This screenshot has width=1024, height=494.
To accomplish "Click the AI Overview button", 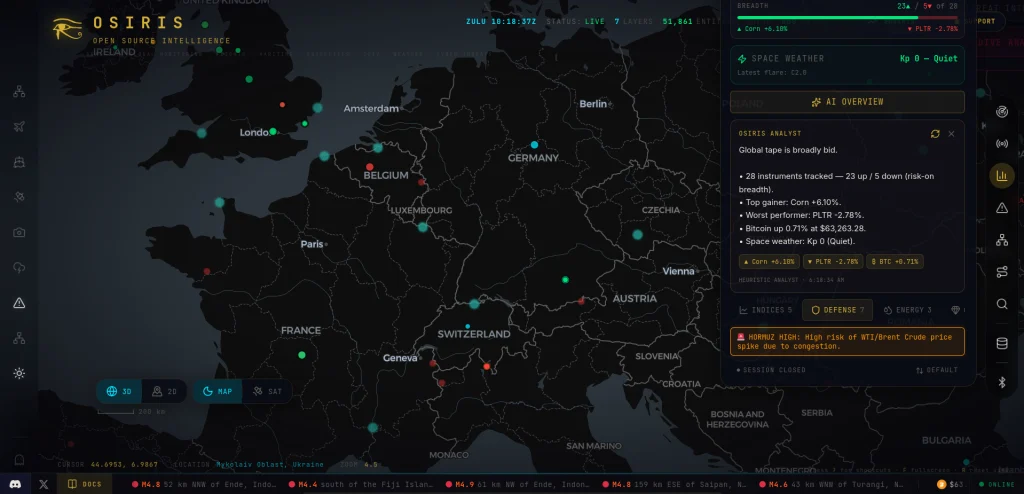I will coord(847,102).
